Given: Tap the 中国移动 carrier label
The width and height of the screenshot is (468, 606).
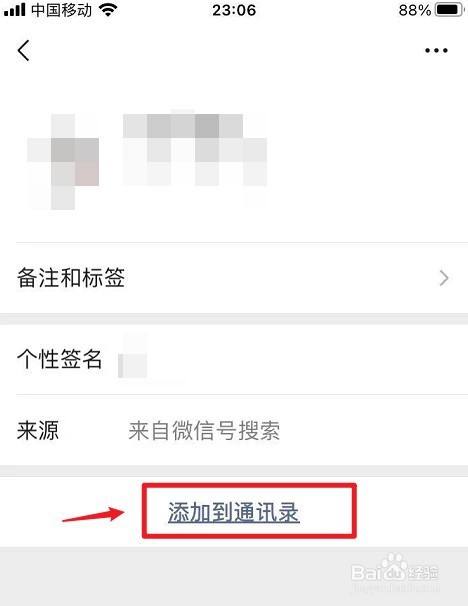Looking at the screenshot, I should pos(62,10).
